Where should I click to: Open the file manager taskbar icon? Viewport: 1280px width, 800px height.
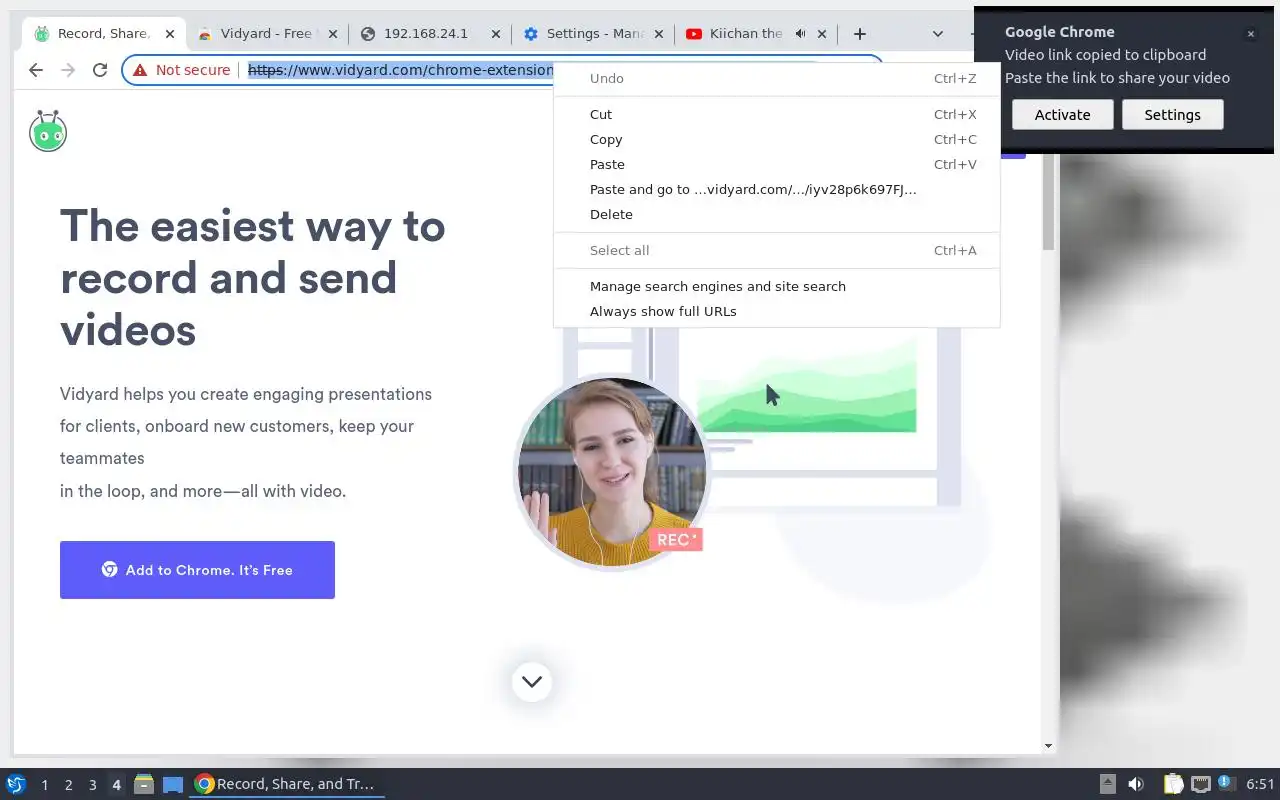click(144, 785)
